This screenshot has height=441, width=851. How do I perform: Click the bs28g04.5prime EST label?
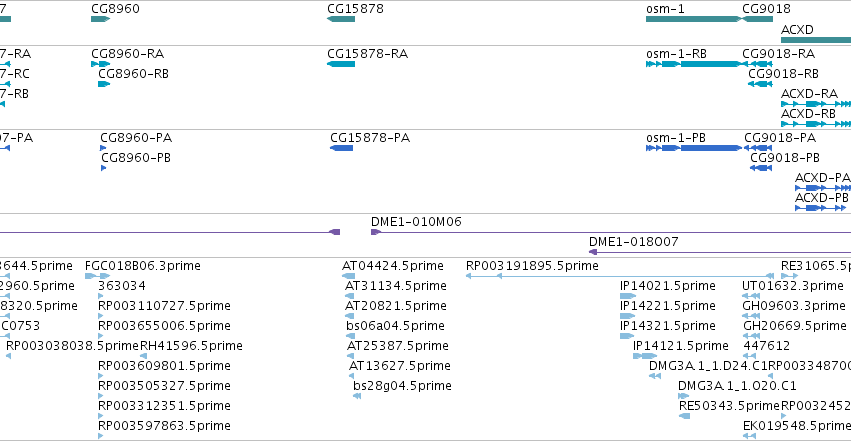tap(402, 386)
